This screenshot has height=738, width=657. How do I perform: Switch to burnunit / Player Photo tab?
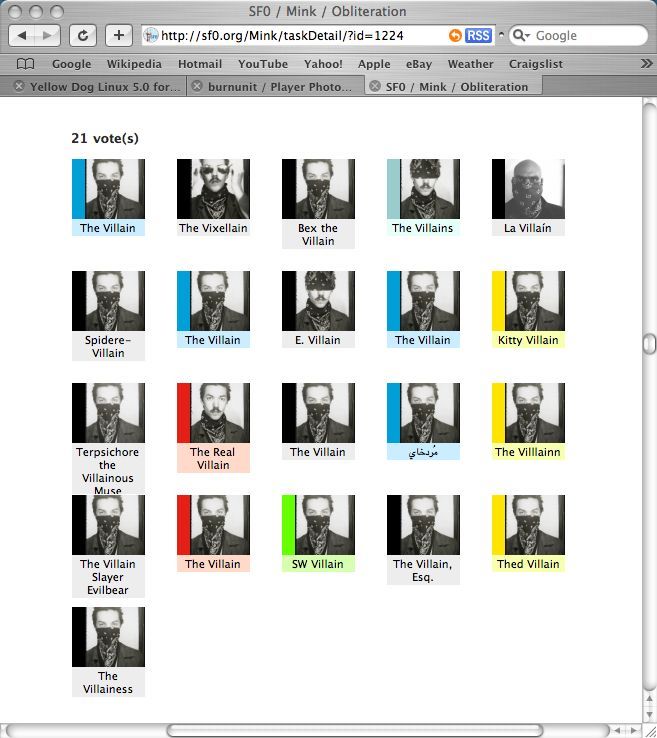pyautogui.click(x=279, y=86)
